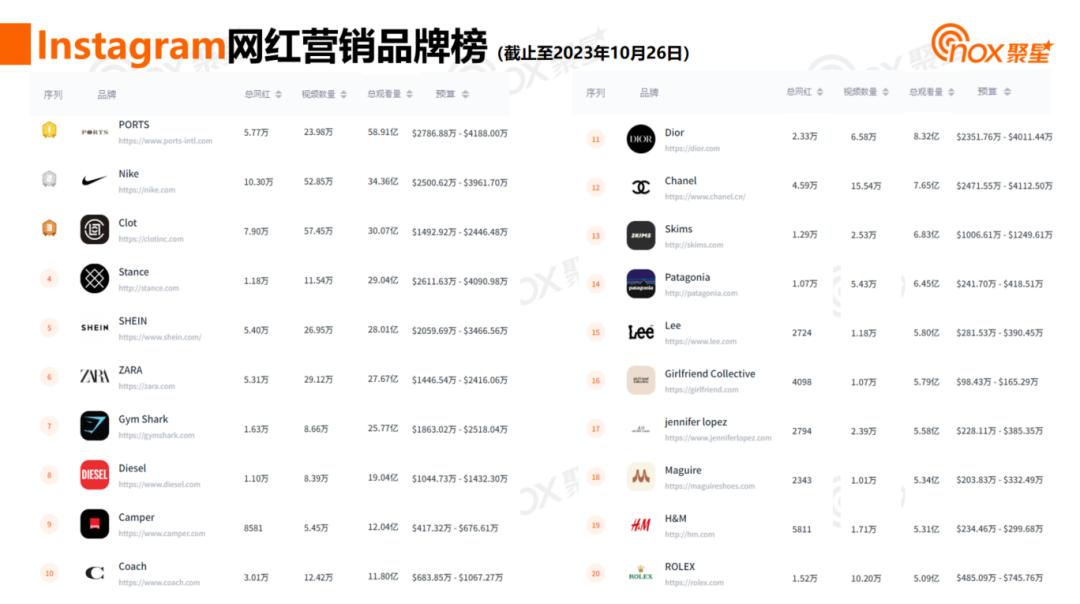Select PORTS' 58.91亿 total views value
The image size is (1080, 604).
coord(383,132)
